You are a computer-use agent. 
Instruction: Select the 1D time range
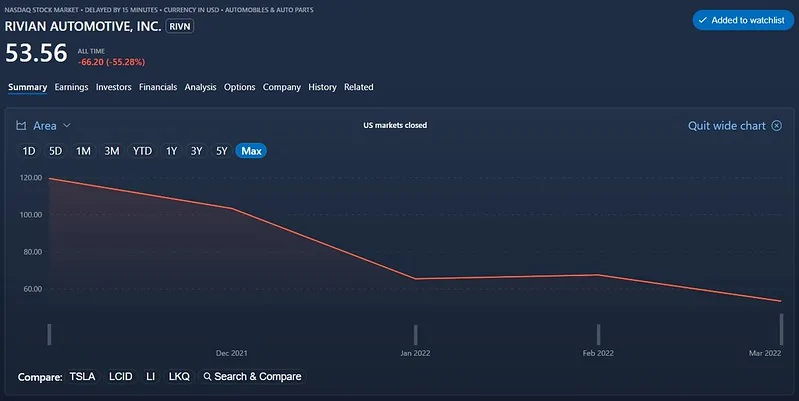pos(29,151)
